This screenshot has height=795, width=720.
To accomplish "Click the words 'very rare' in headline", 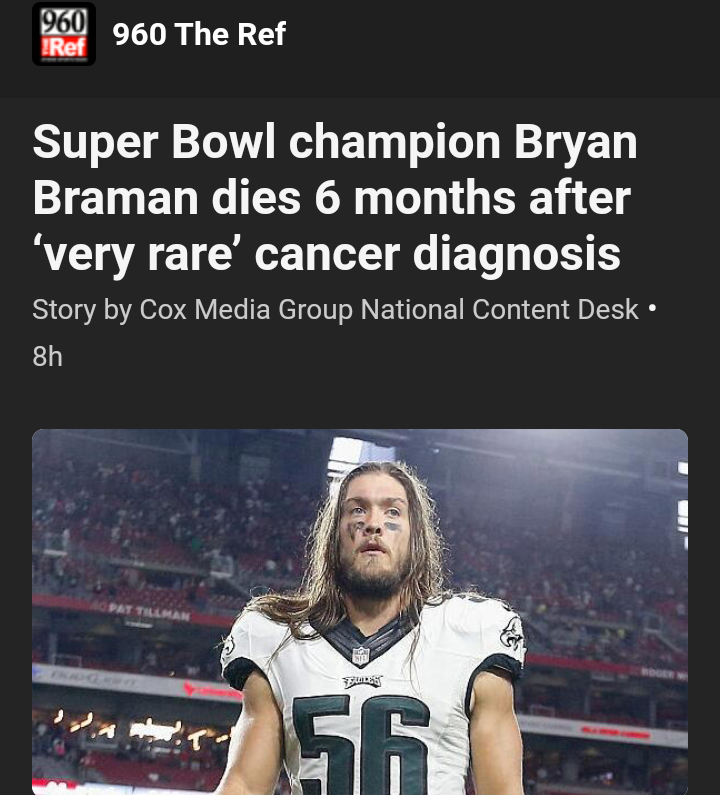I will point(137,255).
